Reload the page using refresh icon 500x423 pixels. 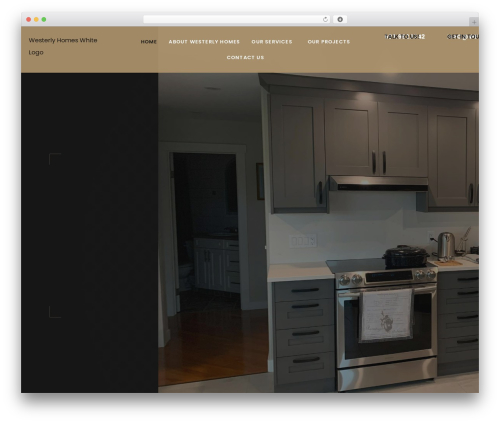click(x=325, y=19)
